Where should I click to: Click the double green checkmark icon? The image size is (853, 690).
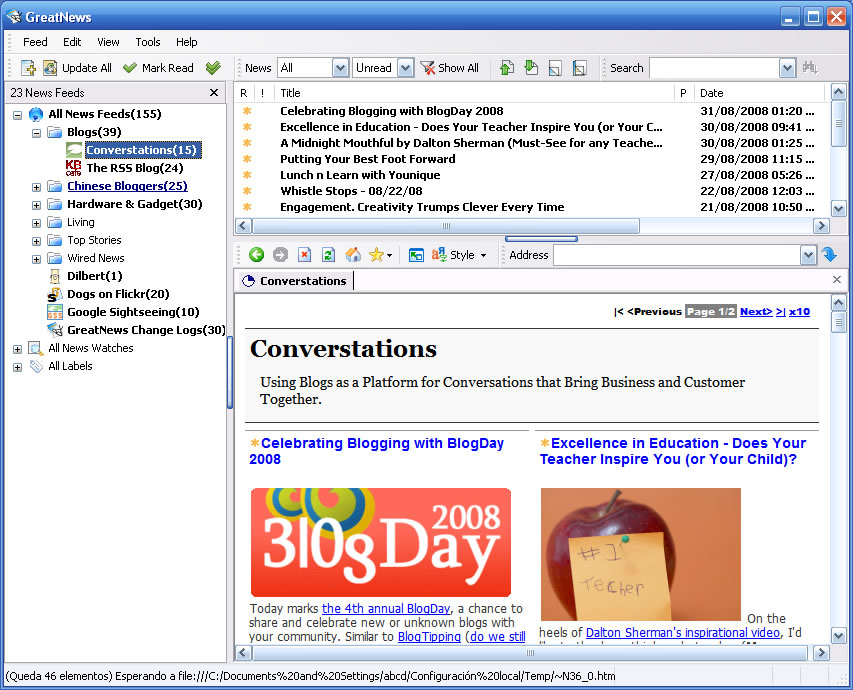coord(213,68)
